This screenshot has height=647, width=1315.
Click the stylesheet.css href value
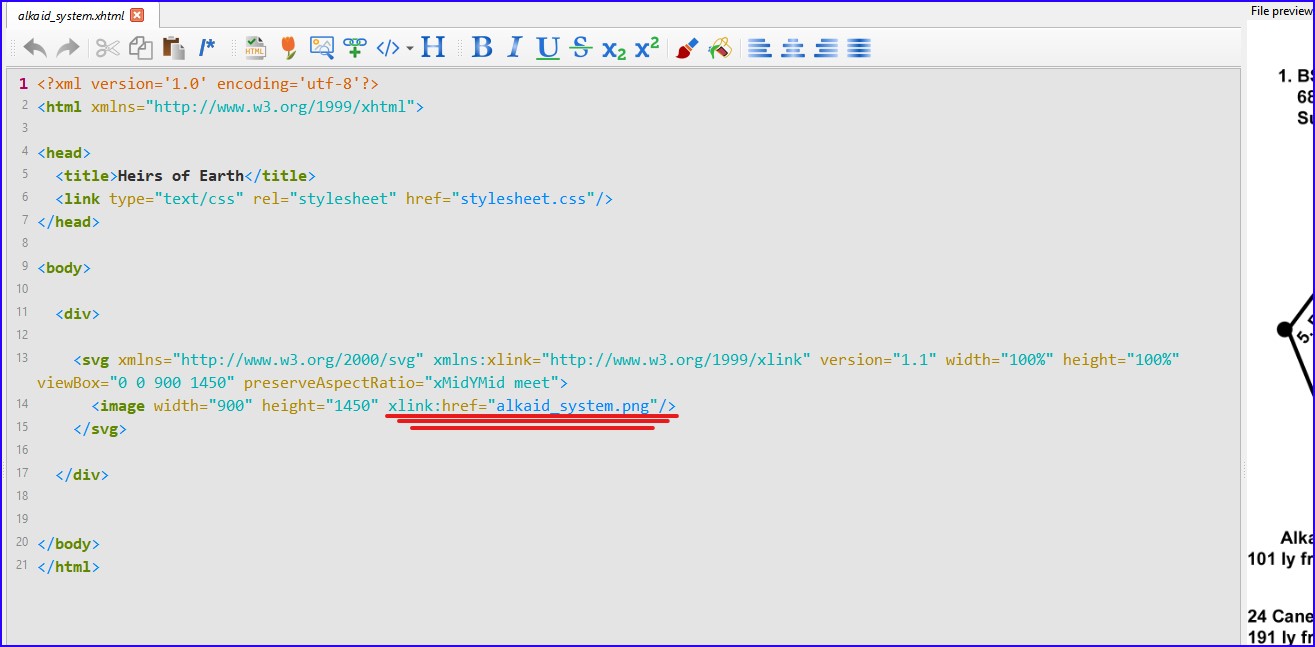point(523,199)
